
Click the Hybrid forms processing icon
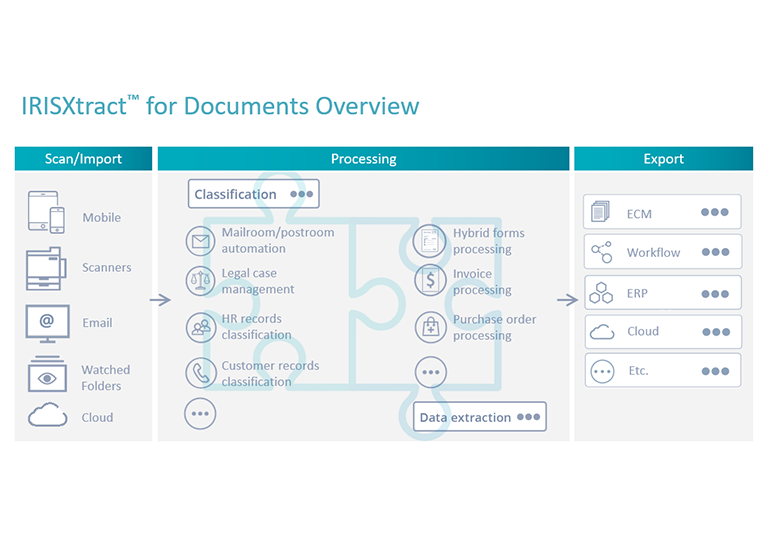(430, 241)
